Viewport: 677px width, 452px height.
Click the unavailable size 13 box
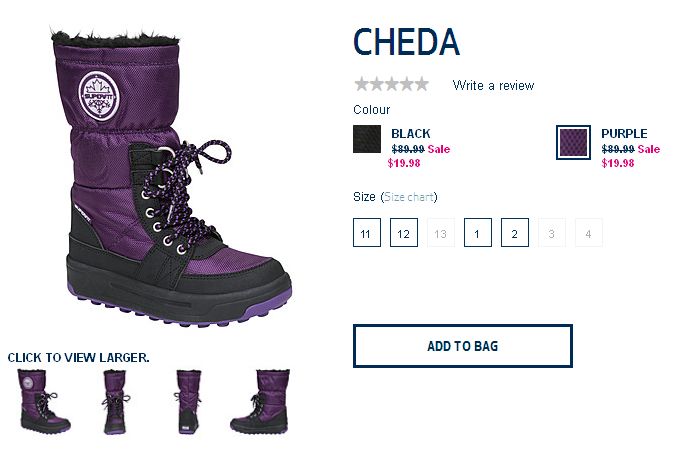440,234
